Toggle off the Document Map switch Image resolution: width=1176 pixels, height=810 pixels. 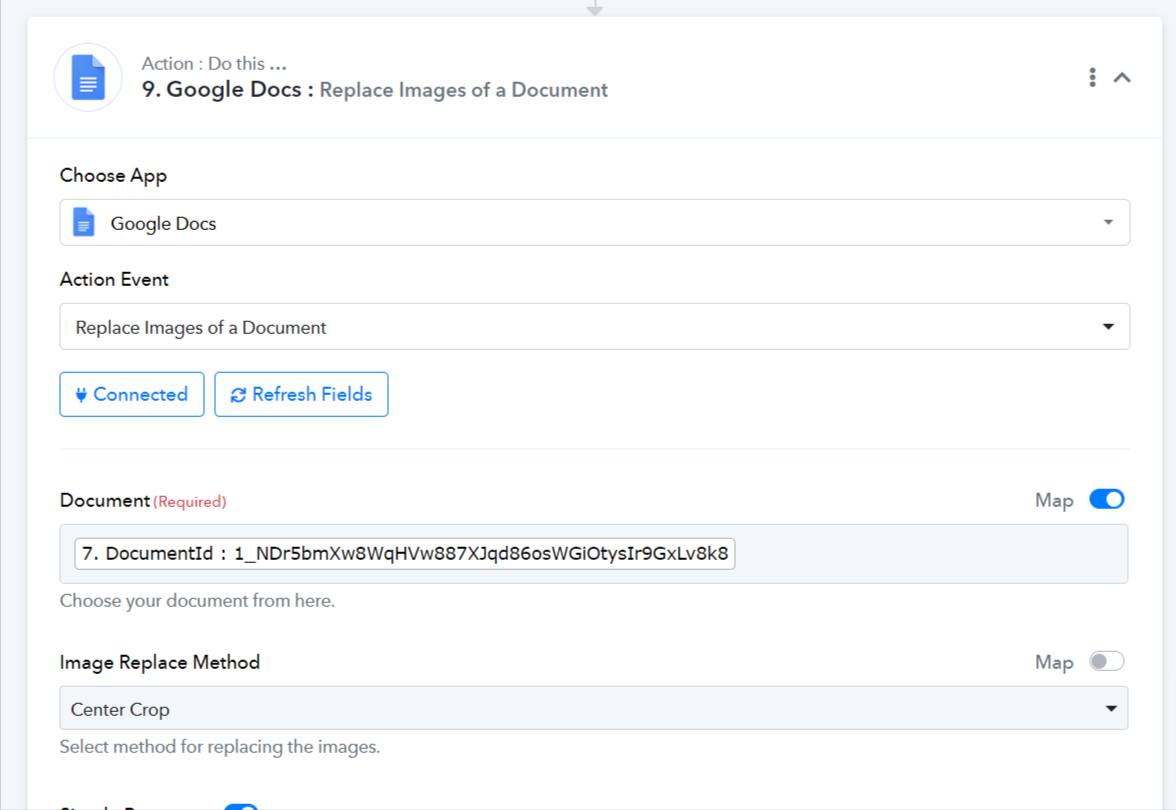[1106, 500]
